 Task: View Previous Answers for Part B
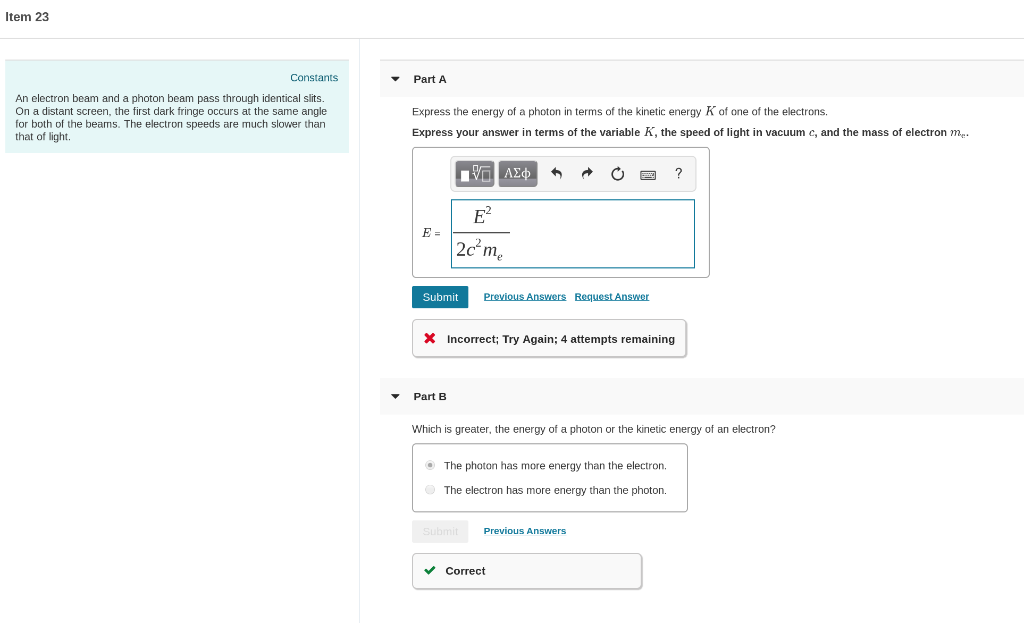pos(524,531)
